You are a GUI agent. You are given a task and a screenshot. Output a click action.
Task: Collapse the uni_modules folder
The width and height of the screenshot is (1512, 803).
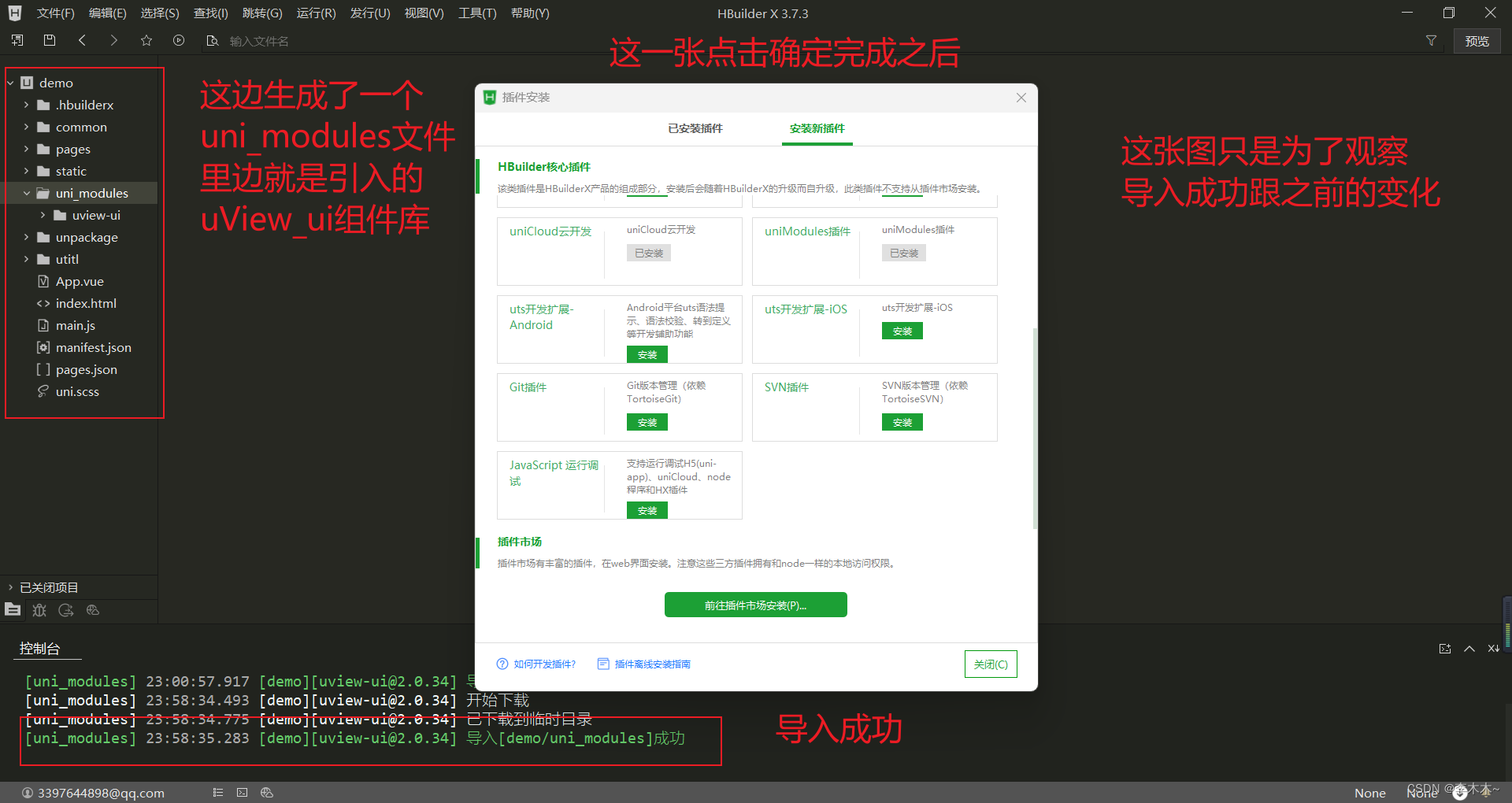click(26, 193)
